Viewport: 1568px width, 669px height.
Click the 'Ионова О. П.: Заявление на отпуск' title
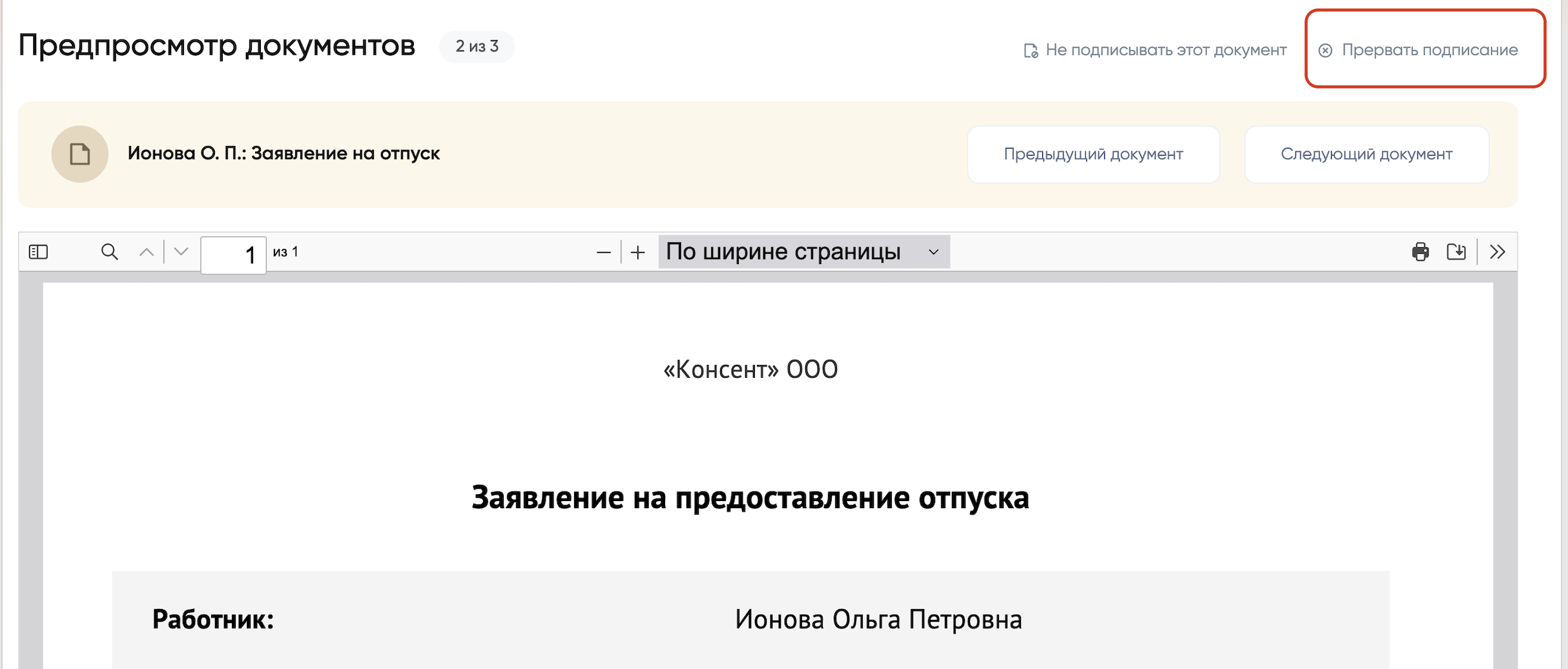(284, 154)
